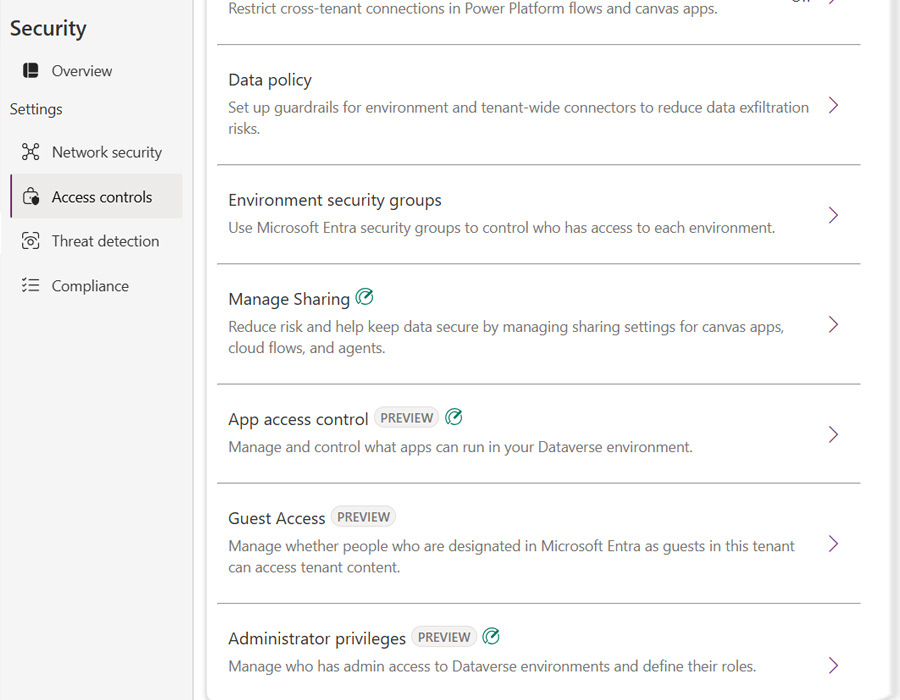Open the Manage Sharing chevron arrow
This screenshot has height=700, width=900.
pos(833,325)
